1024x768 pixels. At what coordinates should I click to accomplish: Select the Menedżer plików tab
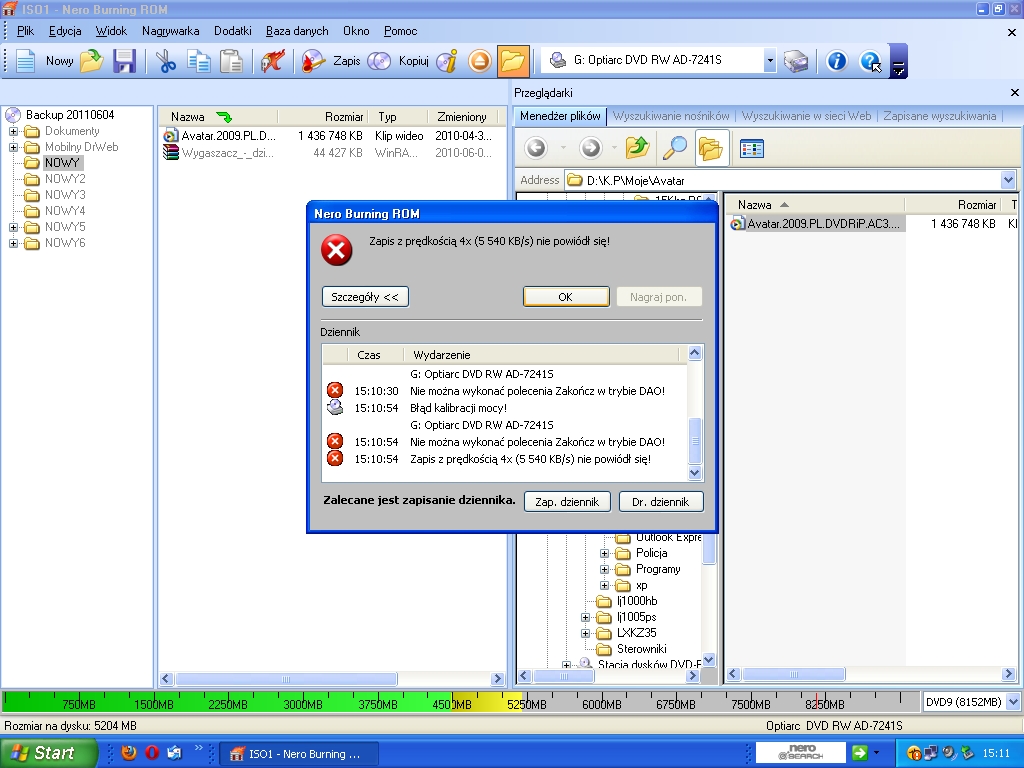click(560, 116)
